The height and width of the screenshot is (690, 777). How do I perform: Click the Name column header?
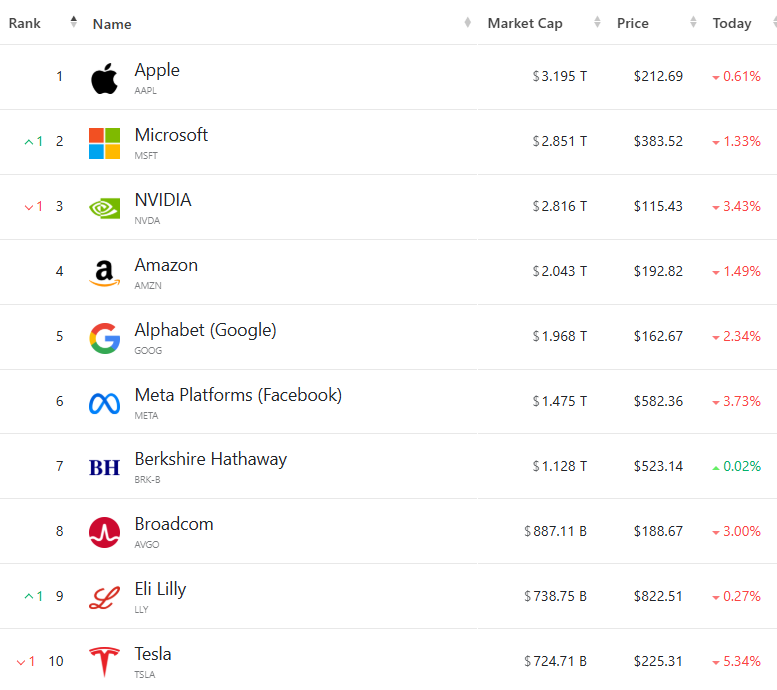(x=112, y=24)
